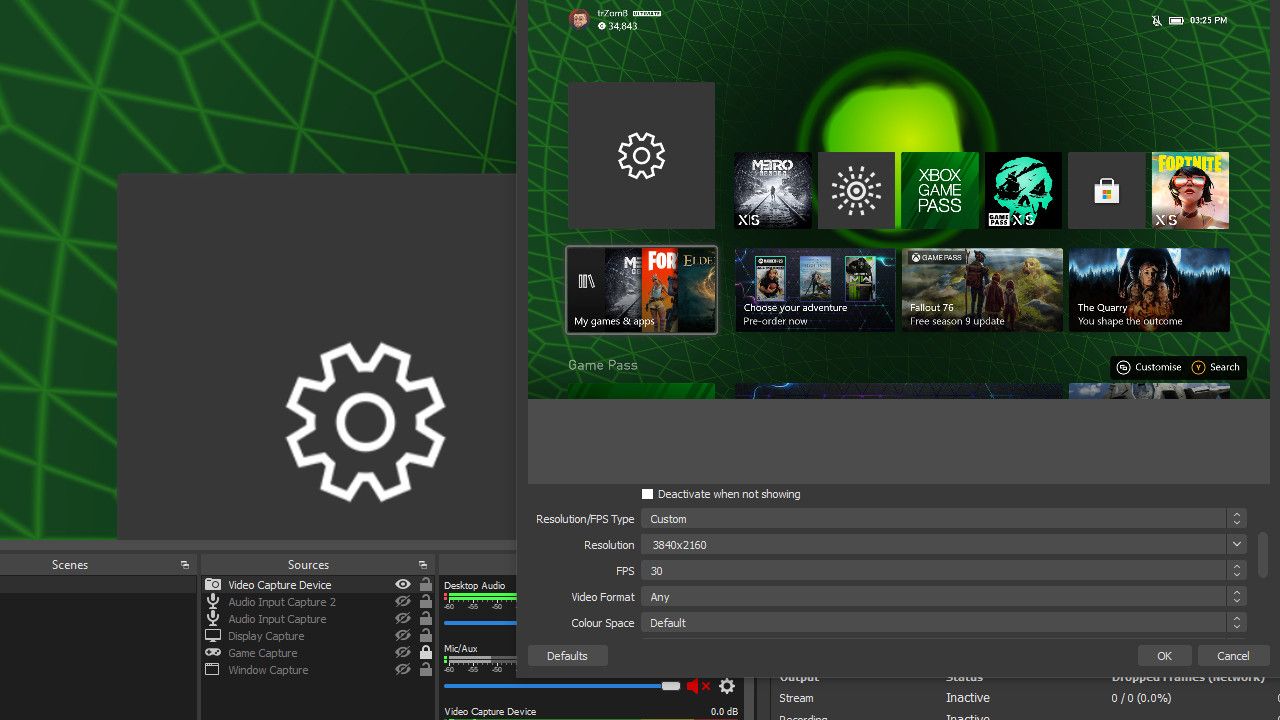Open FPS dropdown showing 30

943,571
